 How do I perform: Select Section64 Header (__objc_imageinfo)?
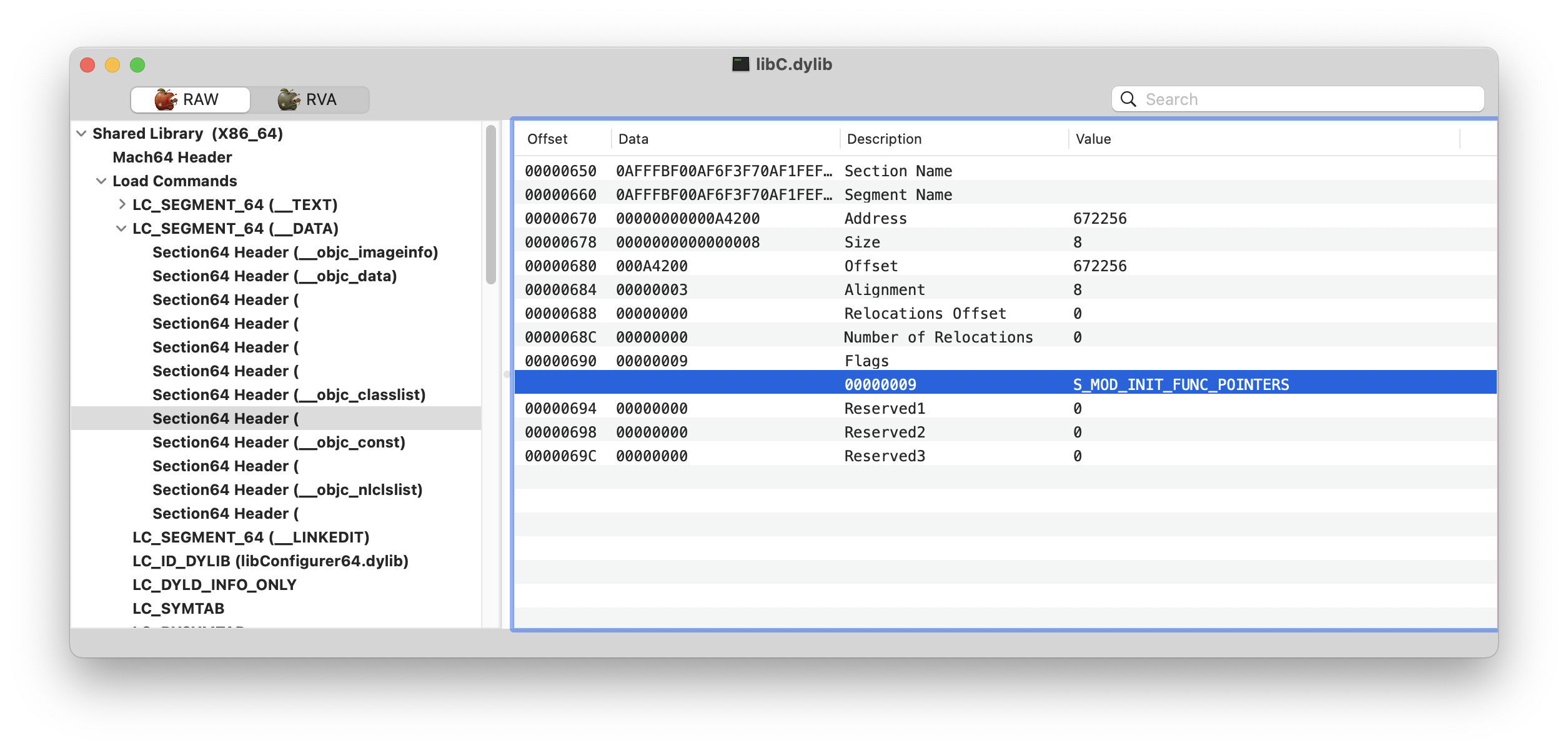click(295, 252)
